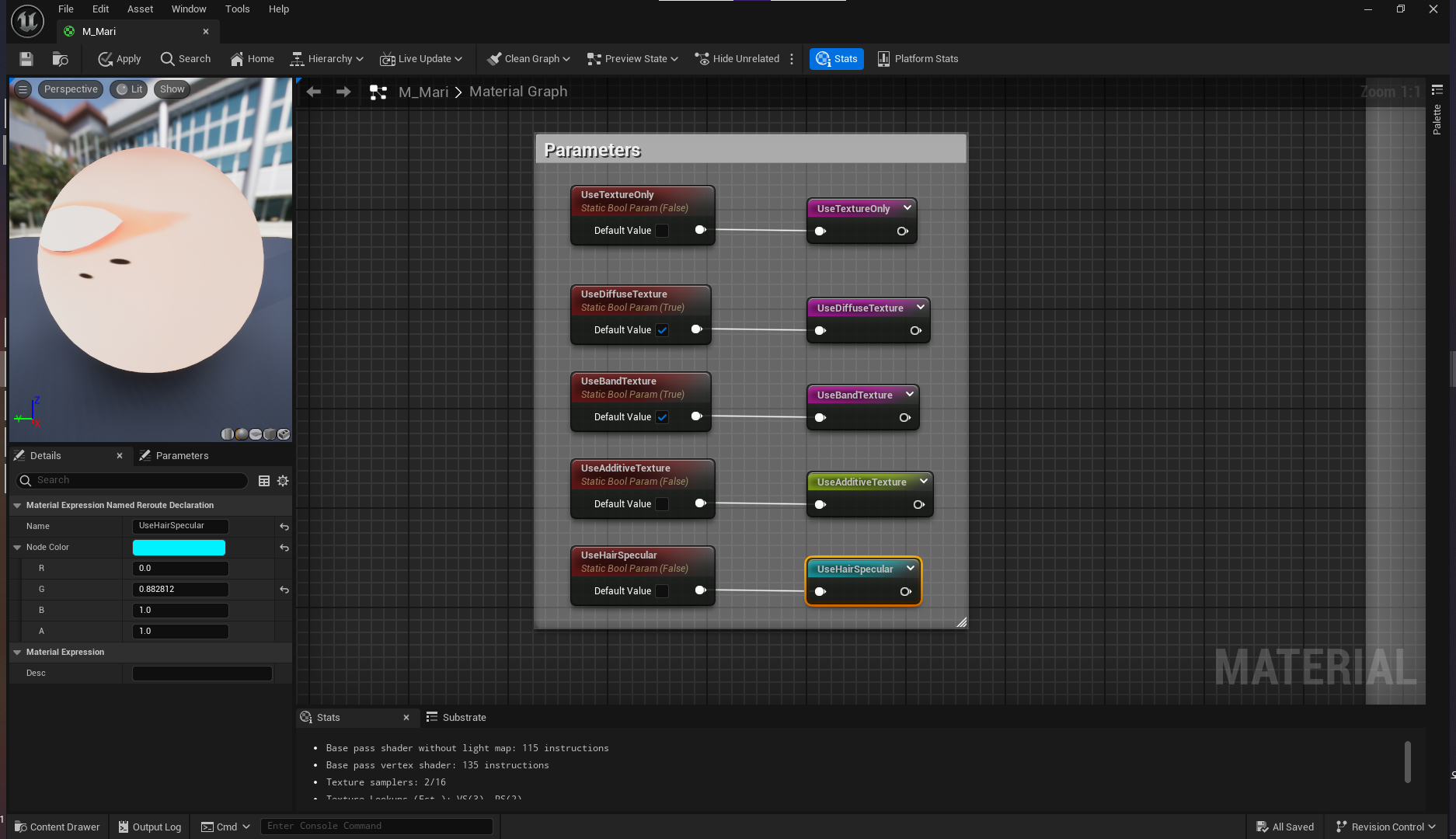Switch to the Parameters tab
The height and width of the screenshot is (839, 1456).
(x=173, y=456)
